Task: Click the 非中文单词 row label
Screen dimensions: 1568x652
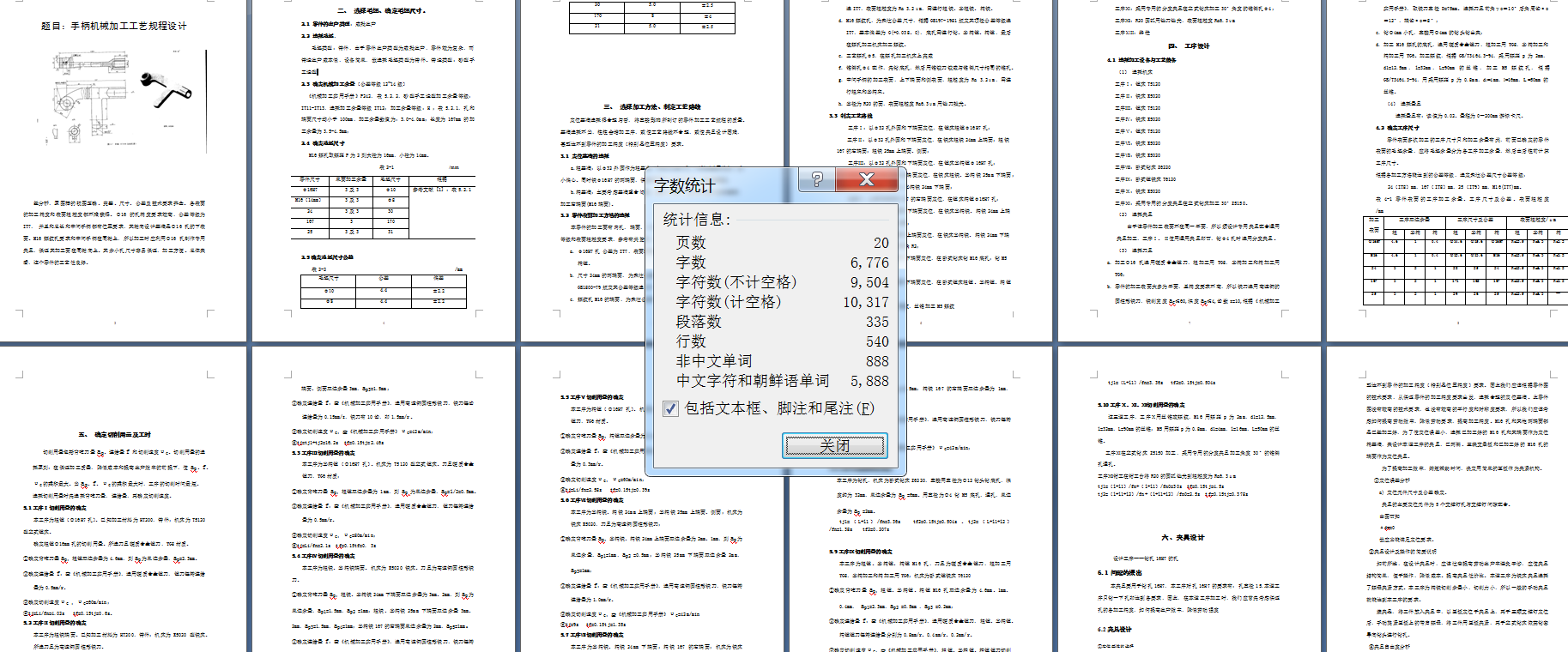Action: pos(714,361)
